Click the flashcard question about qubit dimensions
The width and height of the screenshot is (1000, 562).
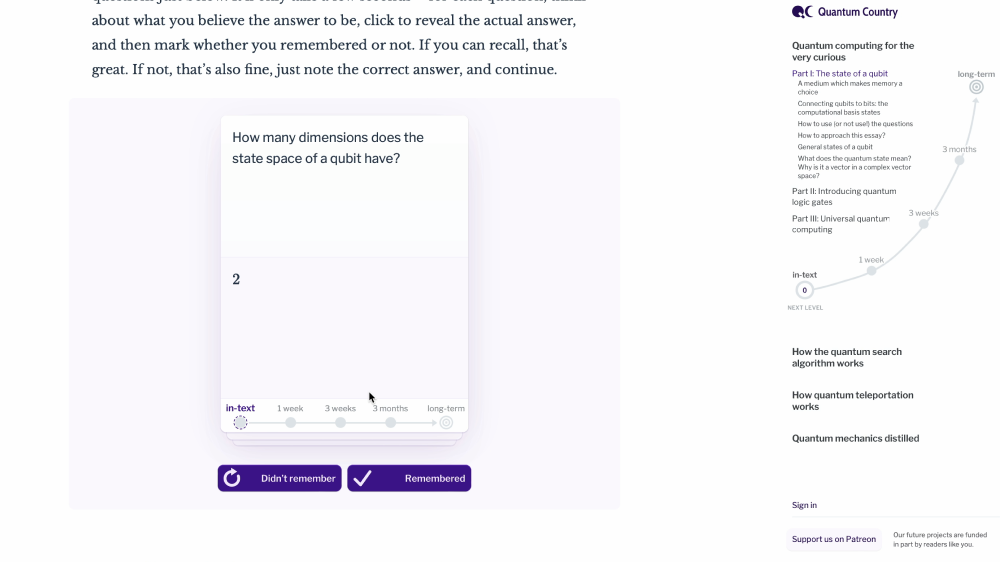click(x=328, y=148)
